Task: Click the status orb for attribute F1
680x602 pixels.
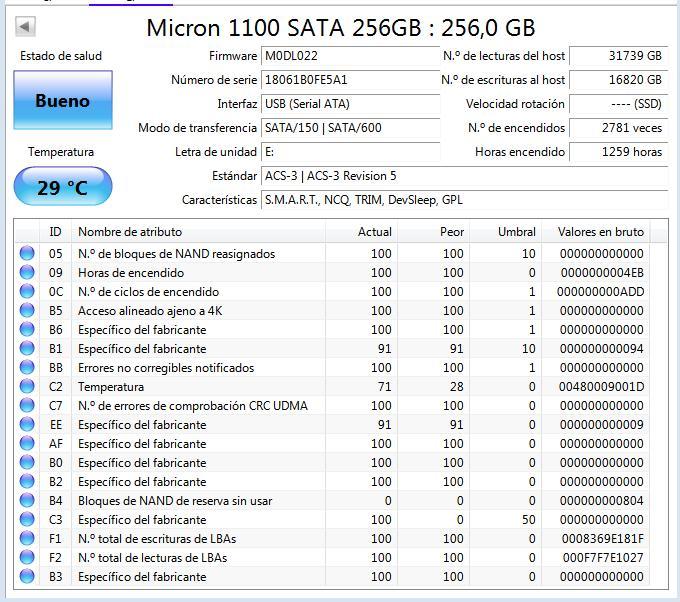Action: [x=27, y=538]
